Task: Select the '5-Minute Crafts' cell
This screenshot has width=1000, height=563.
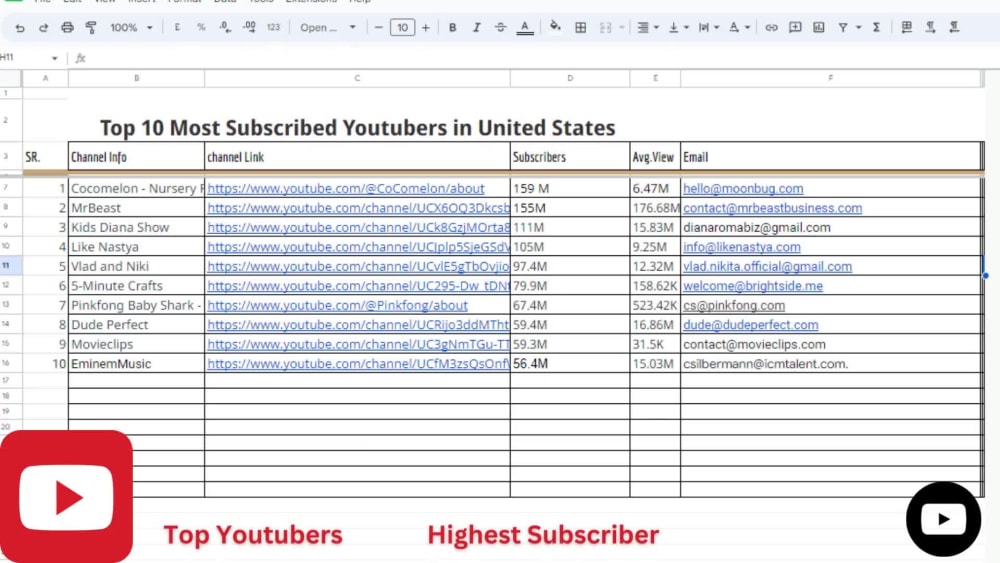Action: click(x=136, y=286)
